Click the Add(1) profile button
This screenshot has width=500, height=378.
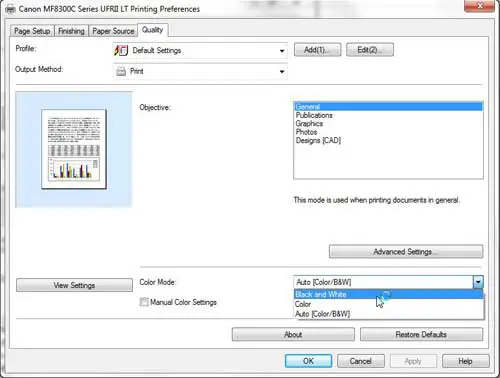point(317,50)
